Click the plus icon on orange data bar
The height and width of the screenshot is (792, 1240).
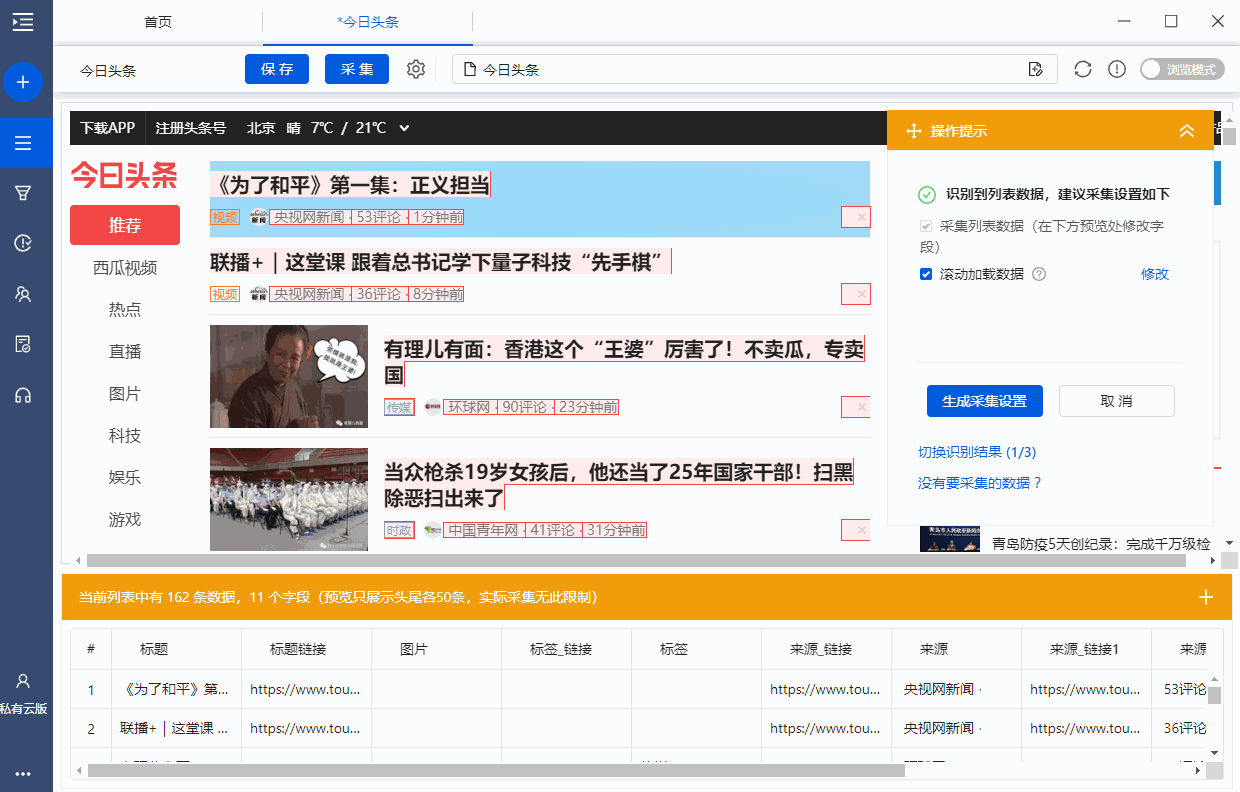pyautogui.click(x=1206, y=597)
